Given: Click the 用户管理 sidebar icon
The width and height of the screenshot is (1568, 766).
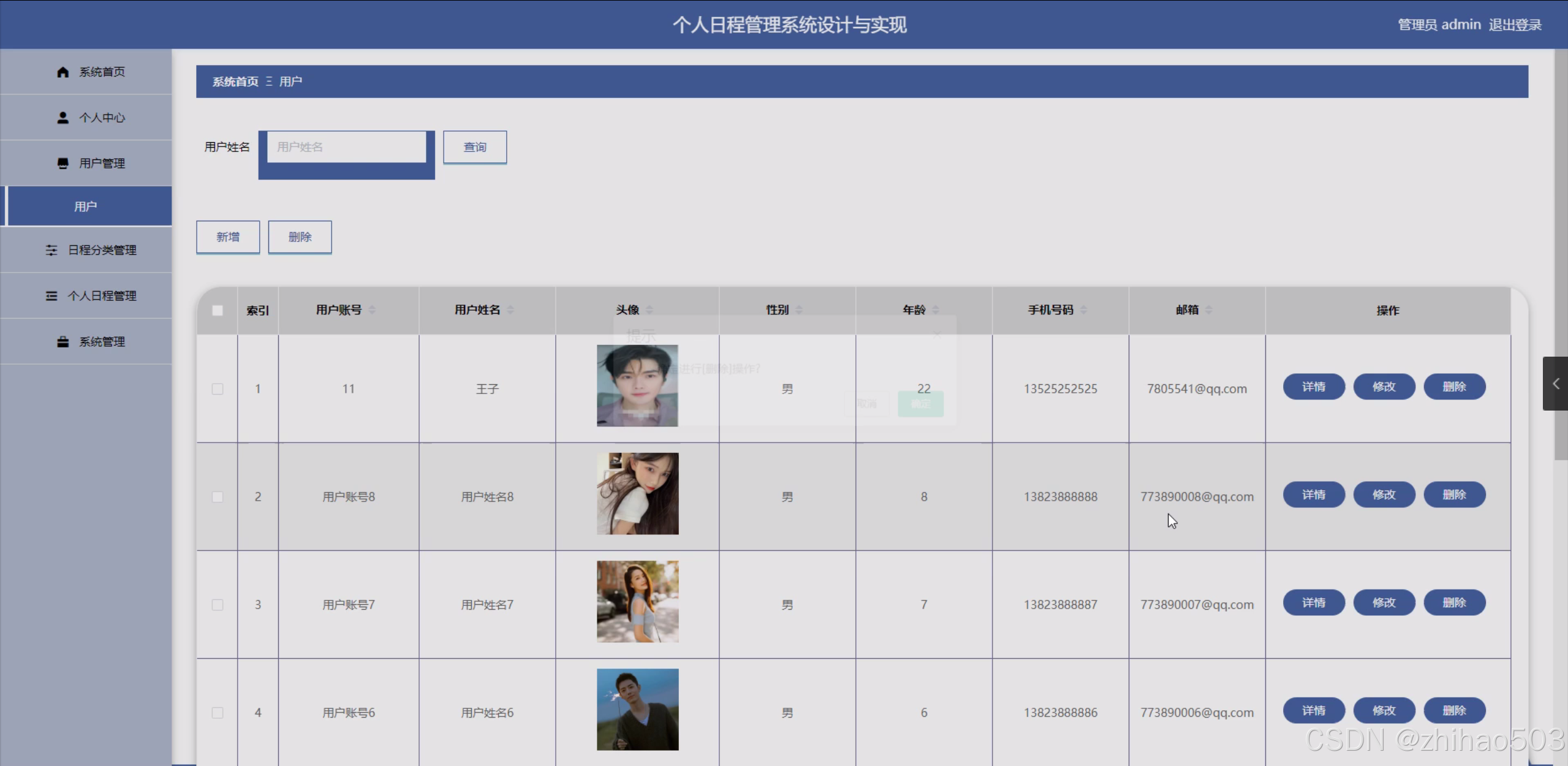Looking at the screenshot, I should [x=62, y=163].
